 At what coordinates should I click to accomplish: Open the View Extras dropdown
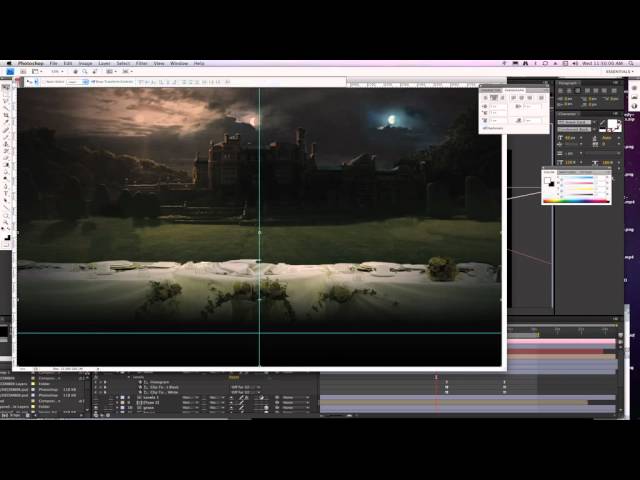(x=37, y=72)
